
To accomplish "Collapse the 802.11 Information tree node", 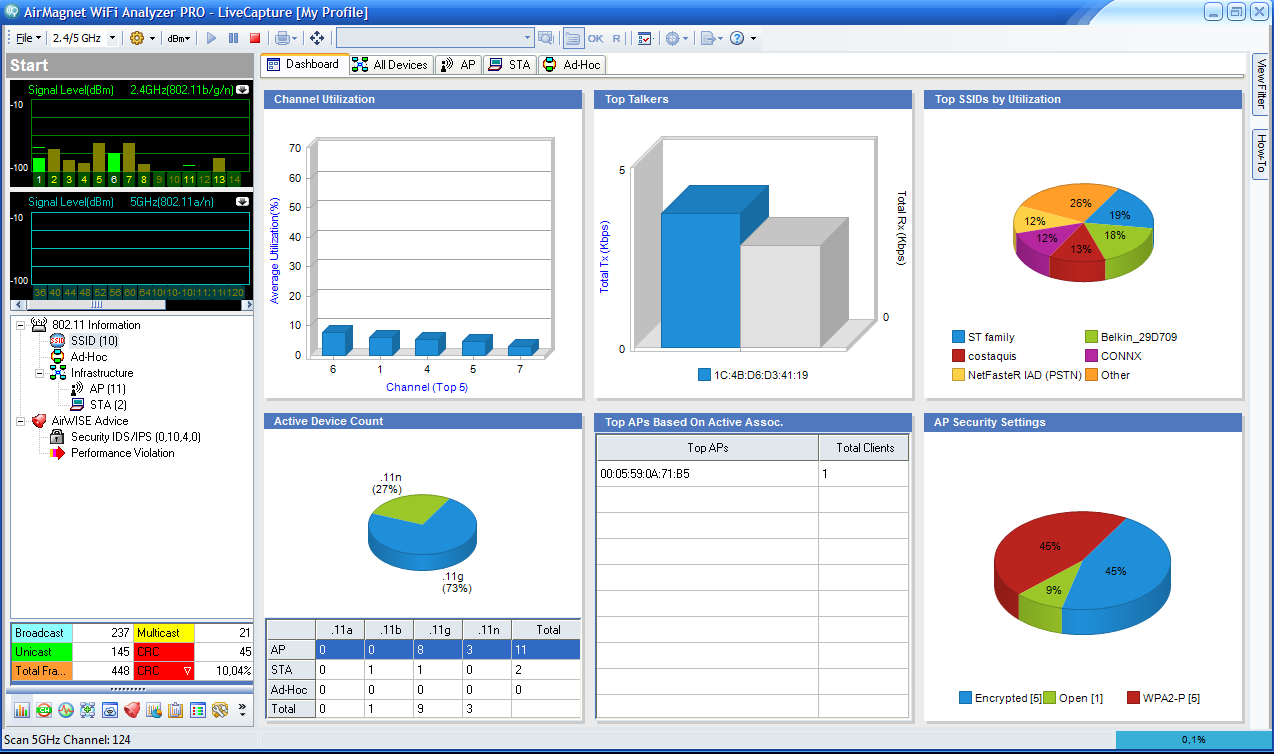I will coord(20,324).
